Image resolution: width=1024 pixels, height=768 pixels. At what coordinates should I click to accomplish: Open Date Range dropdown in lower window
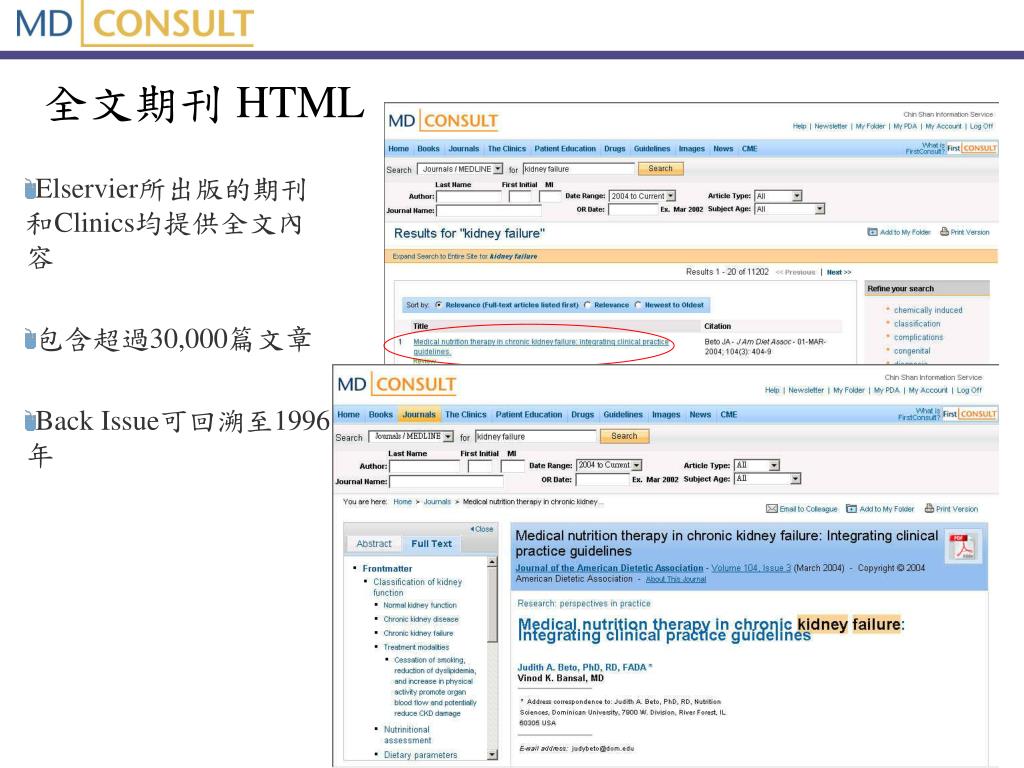[609, 465]
